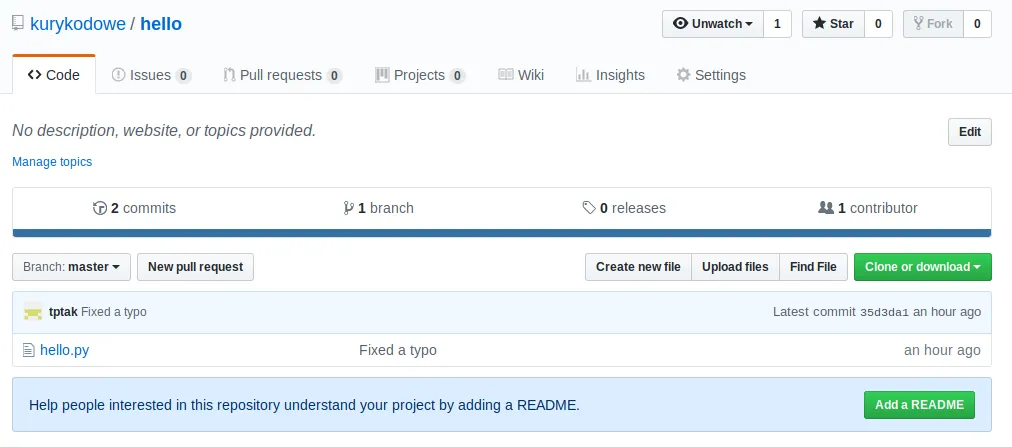The width and height of the screenshot is (1012, 447).
Task: Click the releases tag icon
Action: [x=589, y=208]
